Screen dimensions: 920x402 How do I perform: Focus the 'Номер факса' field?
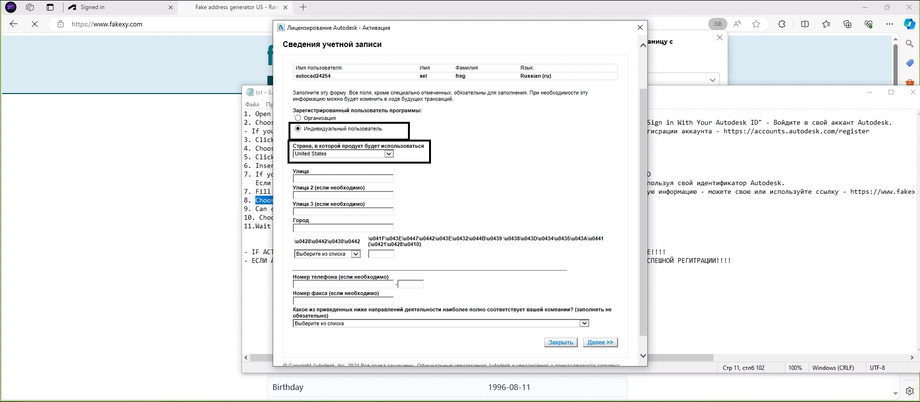click(343, 300)
